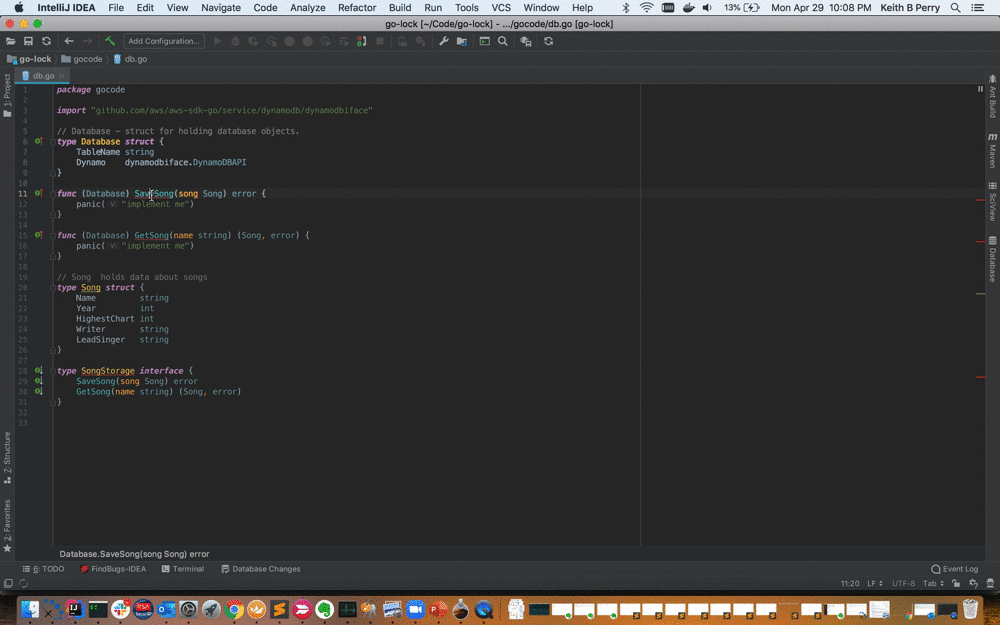The image size is (1000, 625).
Task: Click the Back navigation arrow
Action: [x=69, y=41]
